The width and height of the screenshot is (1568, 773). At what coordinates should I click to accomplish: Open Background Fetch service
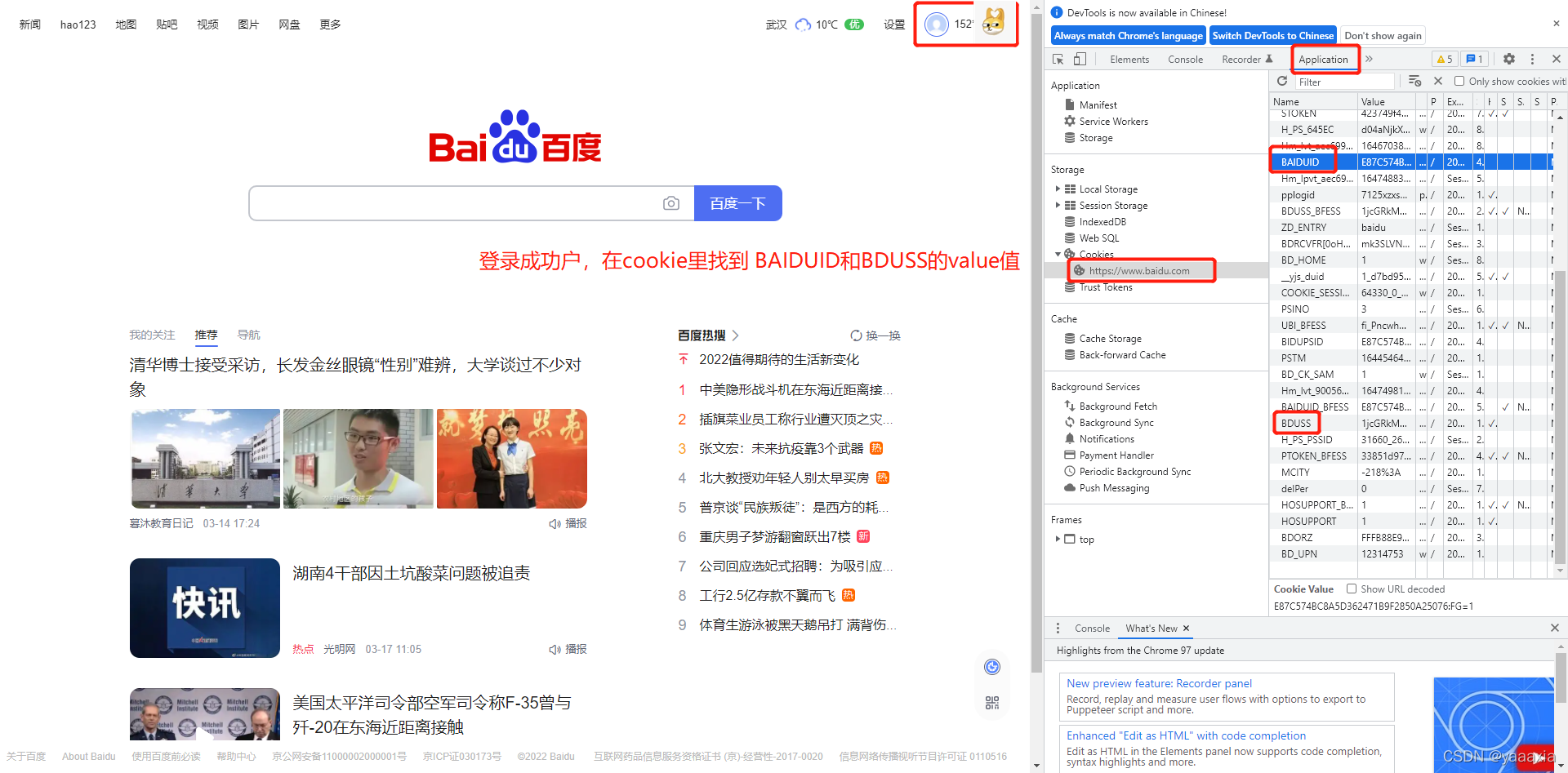click(1117, 406)
